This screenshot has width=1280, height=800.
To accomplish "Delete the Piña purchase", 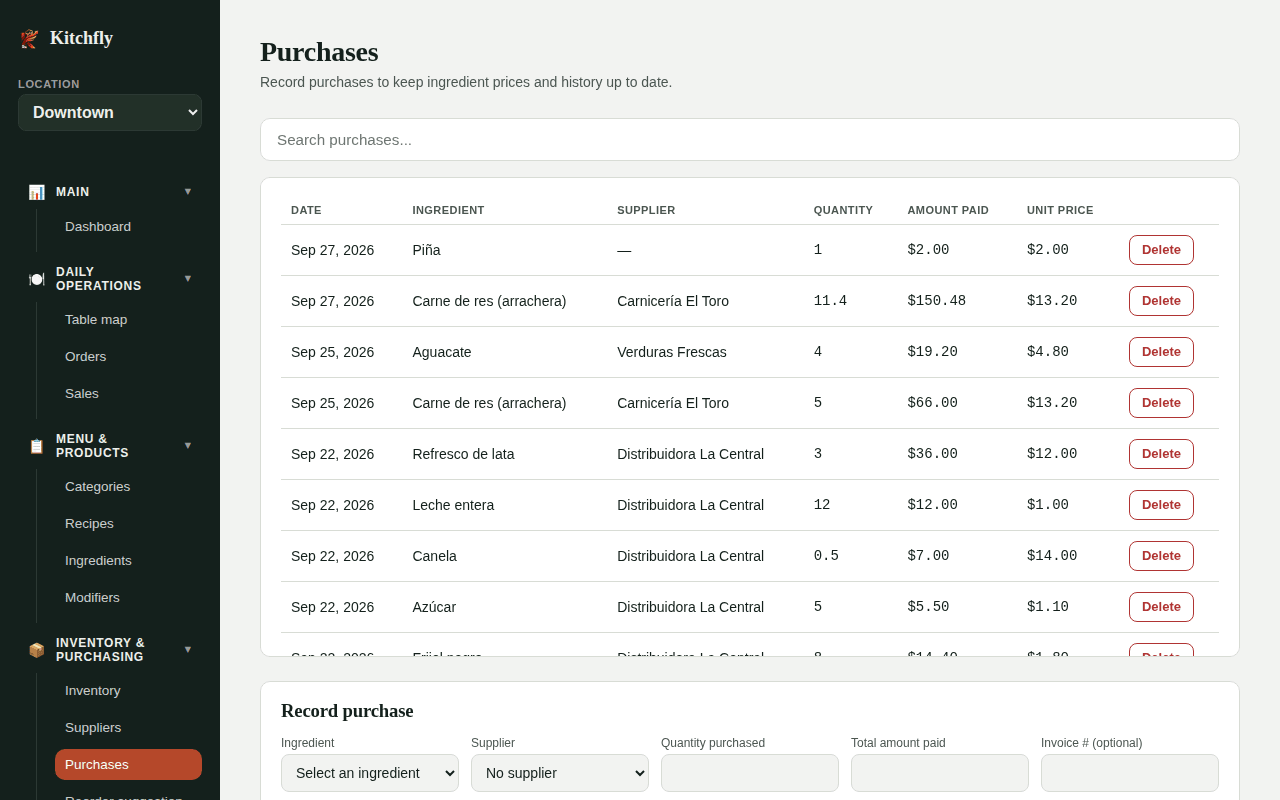I will click(x=1161, y=250).
